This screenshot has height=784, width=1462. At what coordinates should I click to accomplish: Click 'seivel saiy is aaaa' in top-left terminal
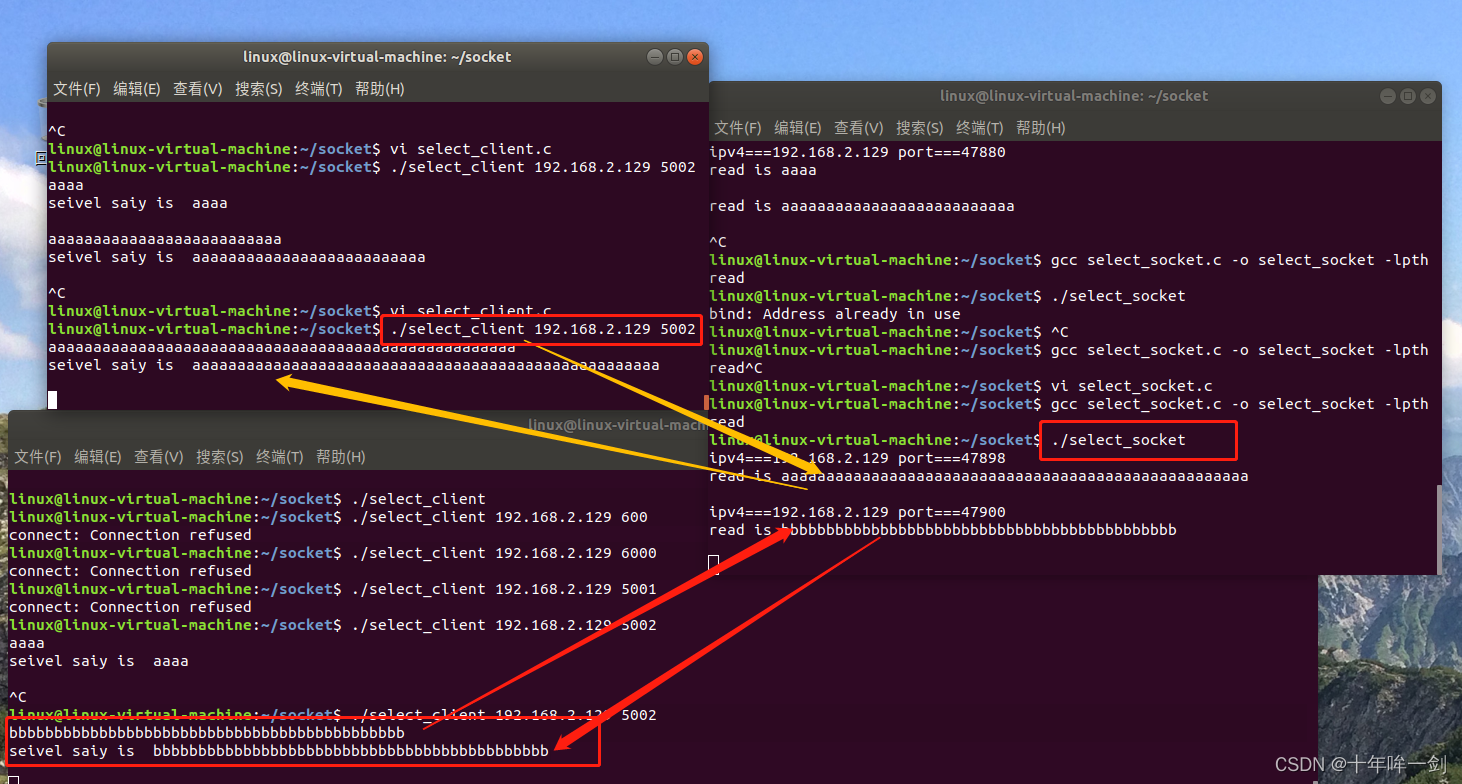(x=138, y=203)
